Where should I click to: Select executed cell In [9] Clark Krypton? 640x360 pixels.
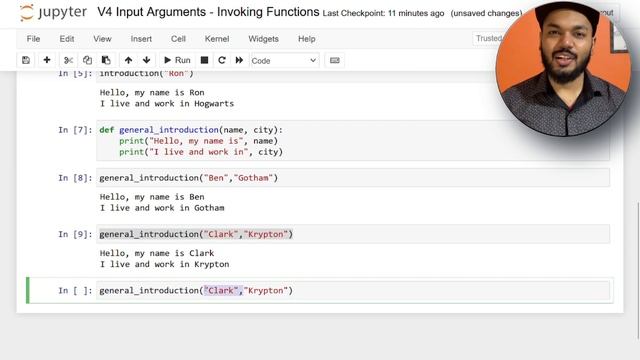point(353,234)
